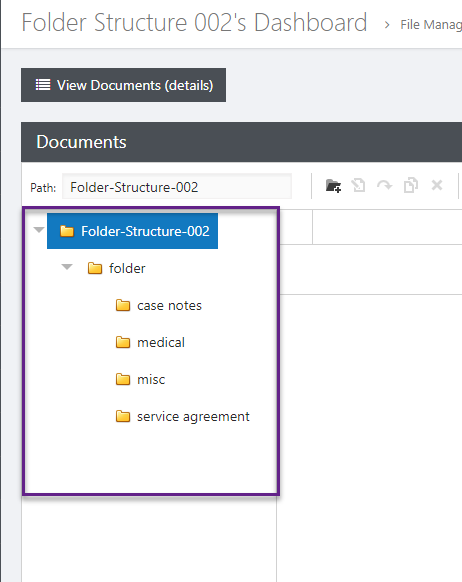Collapse the 'folder' subfolder arrow
The width and height of the screenshot is (462, 582).
click(x=67, y=267)
